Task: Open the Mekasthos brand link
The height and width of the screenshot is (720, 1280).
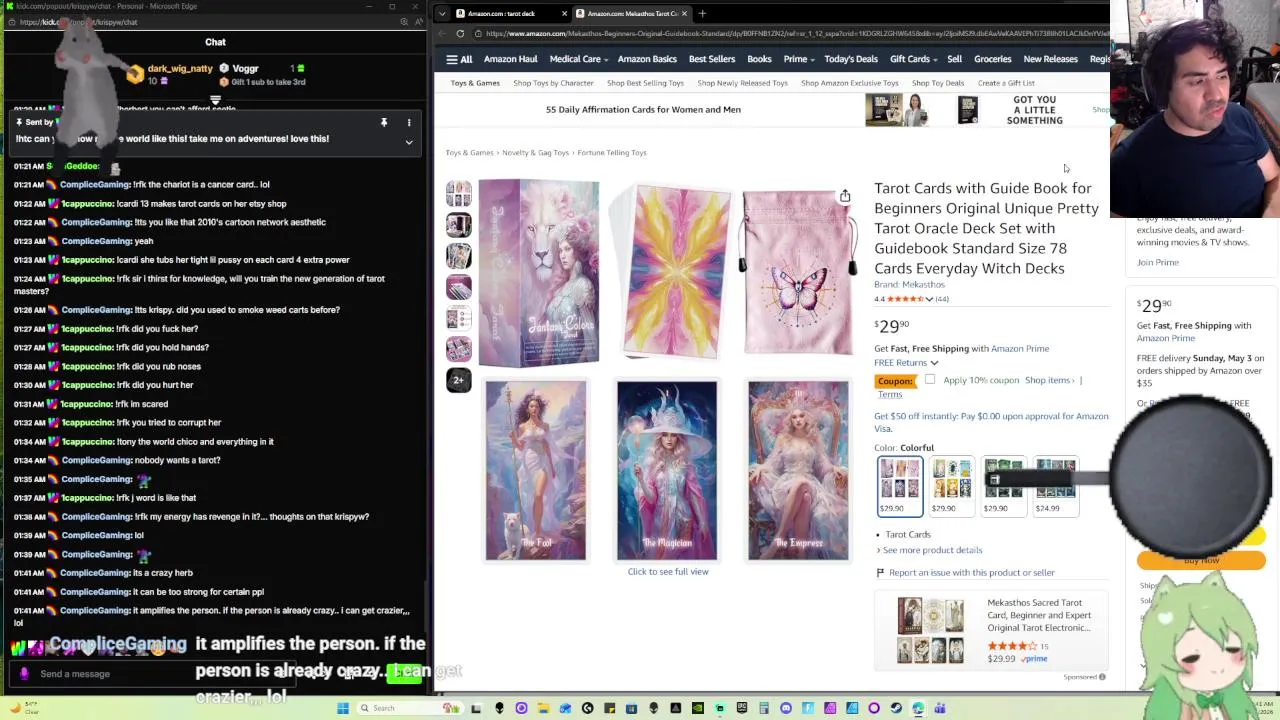Action: (909, 285)
